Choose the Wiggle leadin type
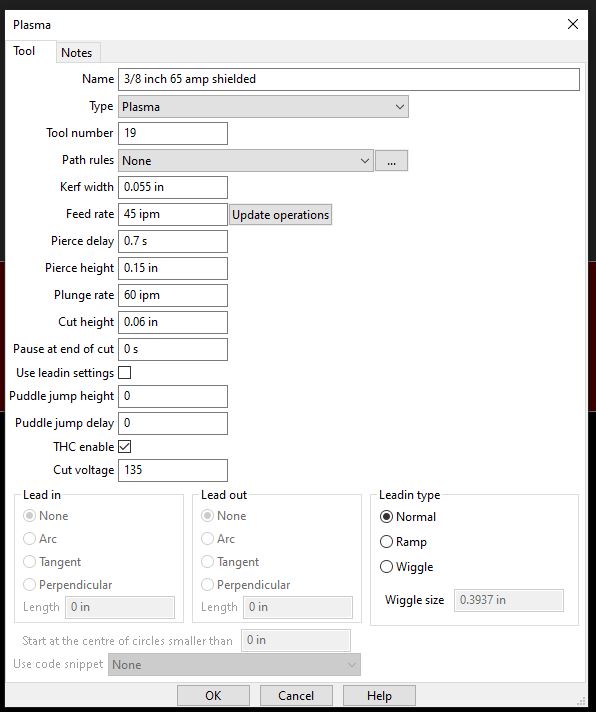Viewport: 596px width, 712px height. pos(407,567)
